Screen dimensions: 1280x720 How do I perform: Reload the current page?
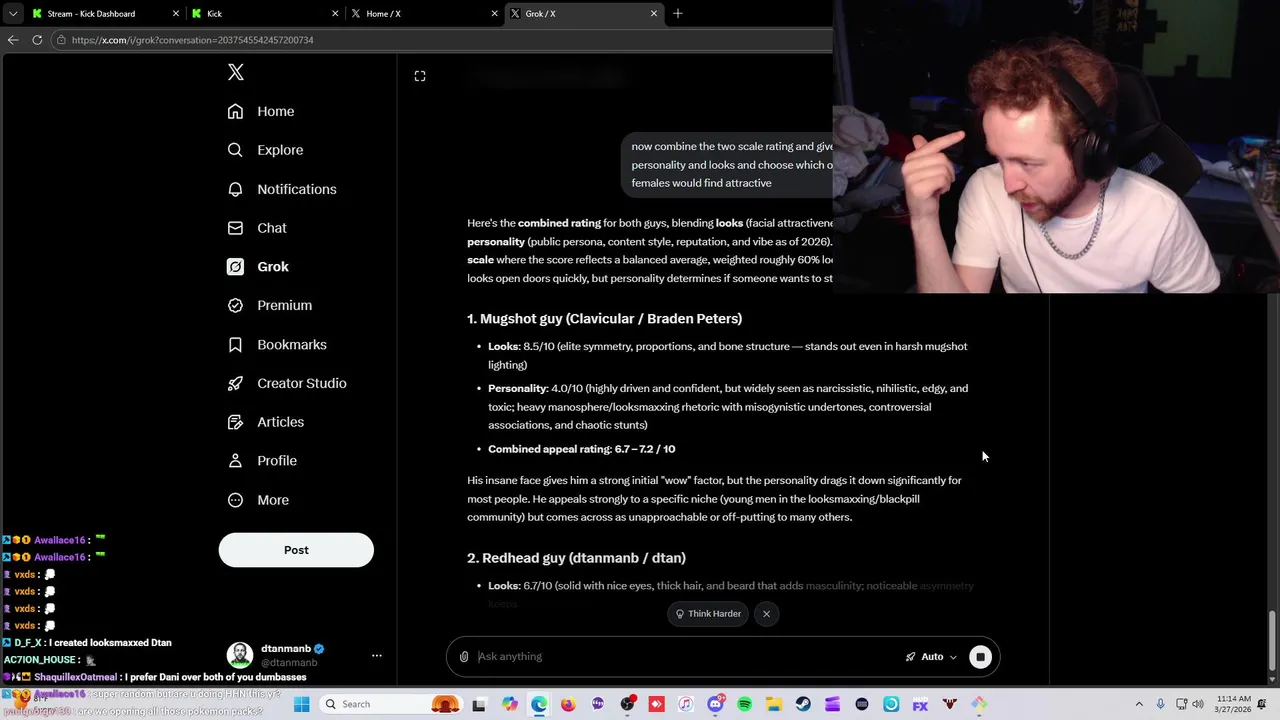pyautogui.click(x=37, y=40)
